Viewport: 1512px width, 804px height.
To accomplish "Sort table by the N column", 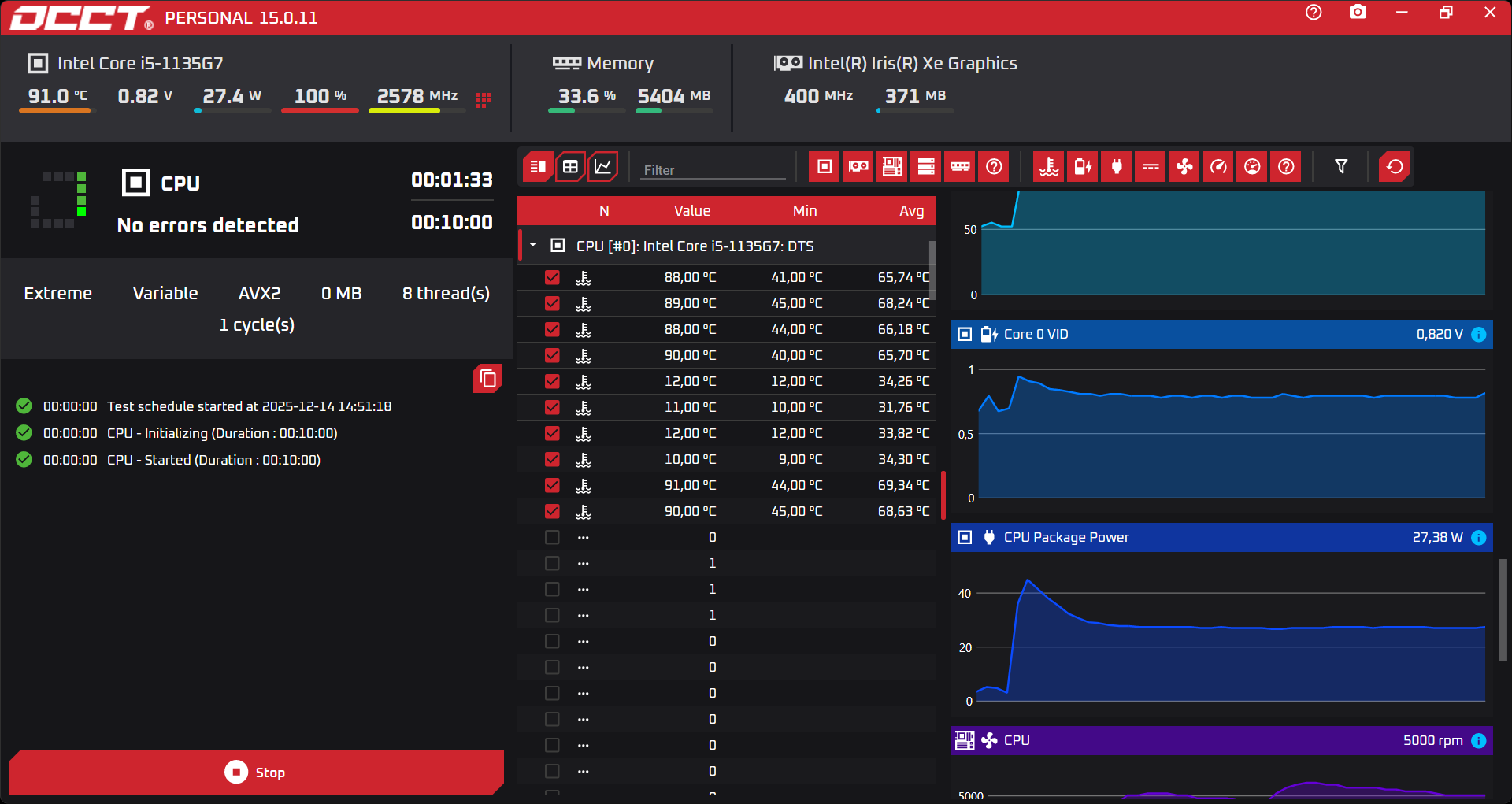I will [604, 211].
